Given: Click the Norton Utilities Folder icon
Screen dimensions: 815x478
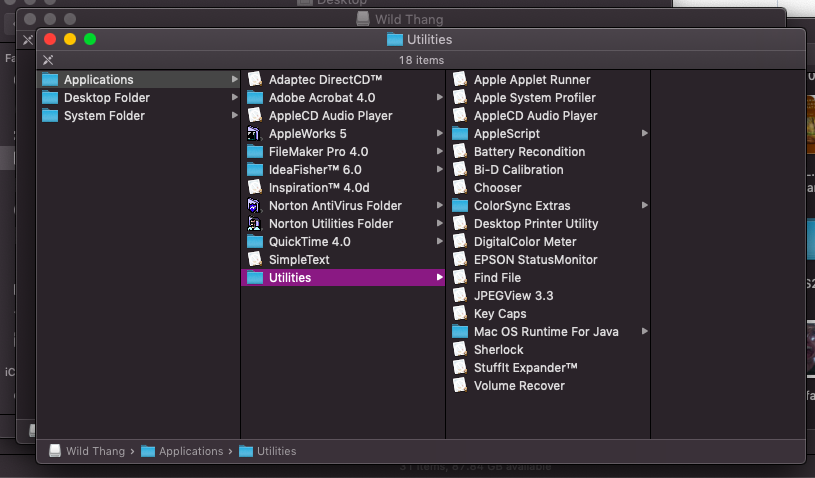Looking at the screenshot, I should (x=254, y=223).
